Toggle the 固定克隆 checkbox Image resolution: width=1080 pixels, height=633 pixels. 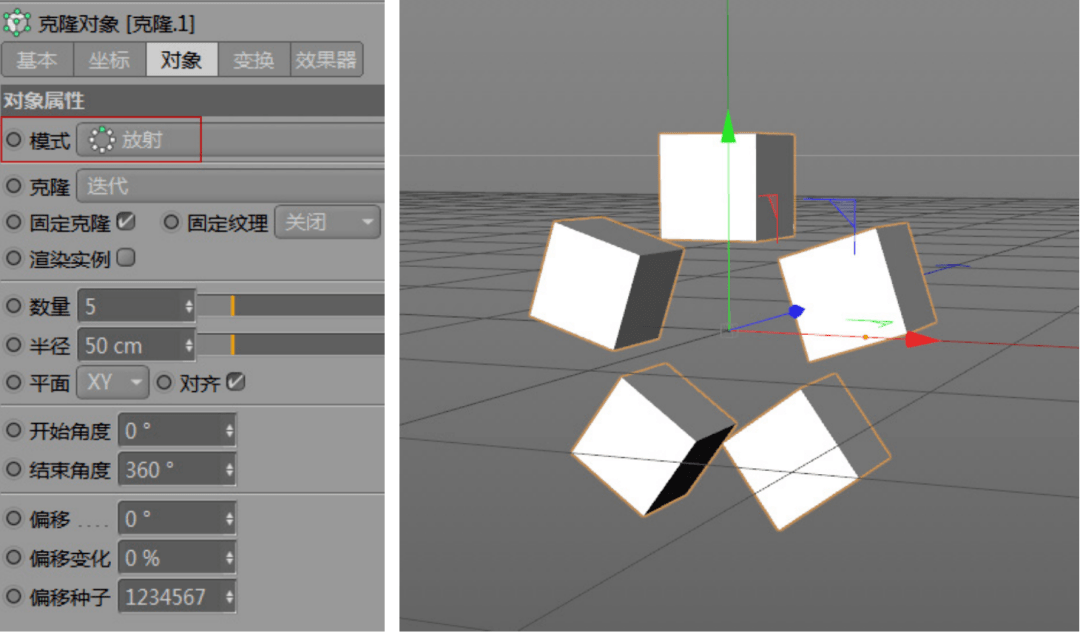(126, 221)
